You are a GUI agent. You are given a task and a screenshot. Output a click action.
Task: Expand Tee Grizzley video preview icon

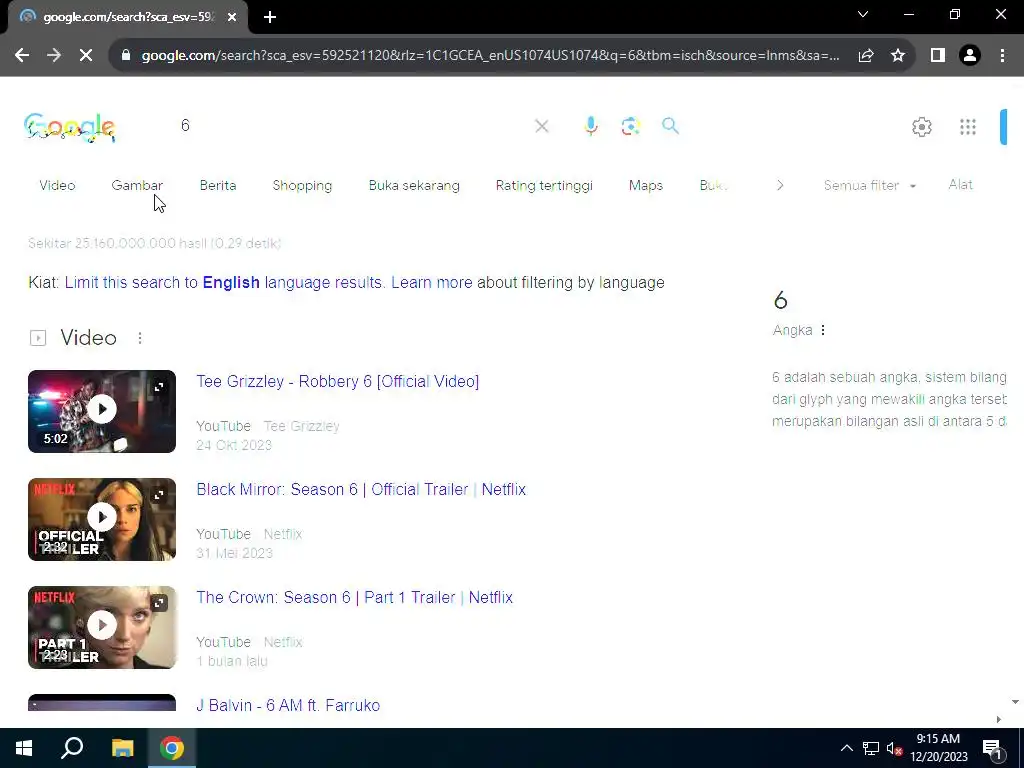(x=159, y=387)
